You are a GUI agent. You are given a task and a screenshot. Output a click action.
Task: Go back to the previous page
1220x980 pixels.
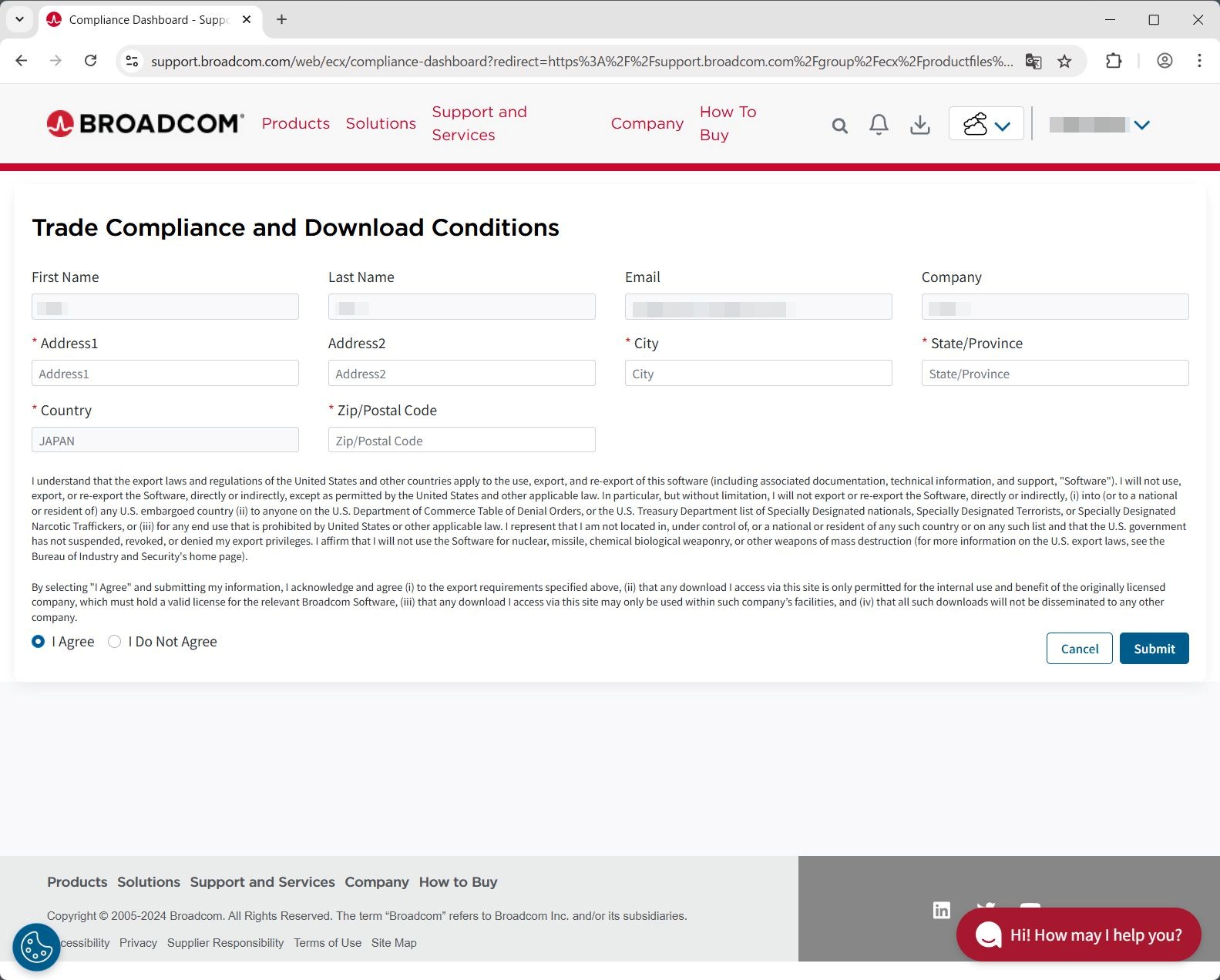(x=22, y=61)
